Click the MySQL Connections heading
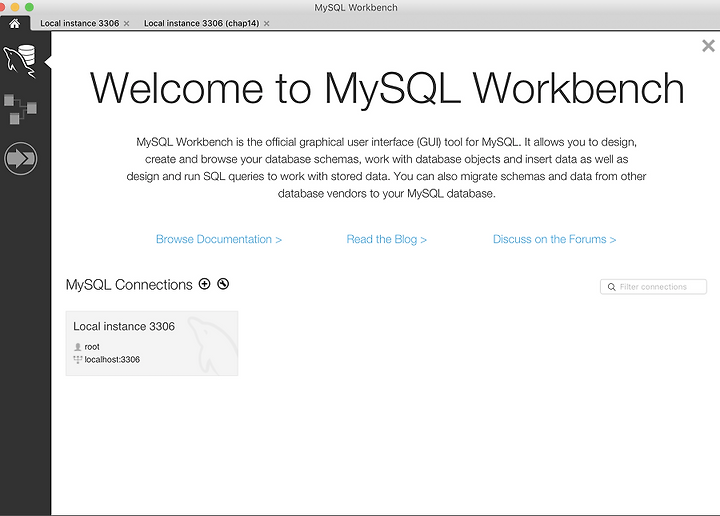Image resolution: width=720 pixels, height=516 pixels. [129, 285]
